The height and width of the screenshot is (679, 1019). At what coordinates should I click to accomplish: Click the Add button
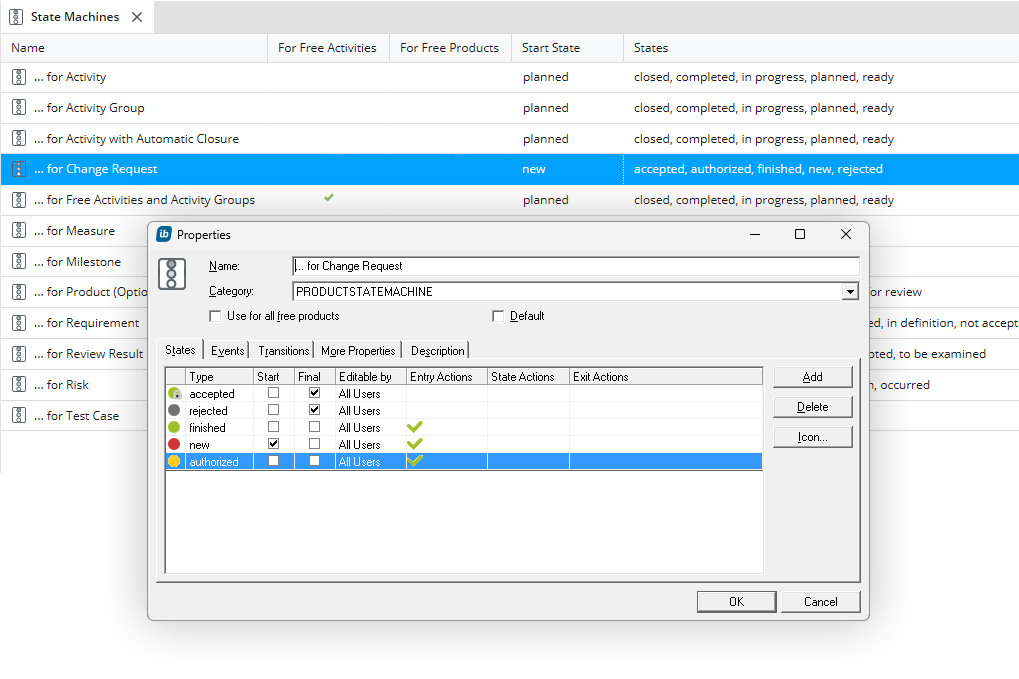tap(812, 377)
